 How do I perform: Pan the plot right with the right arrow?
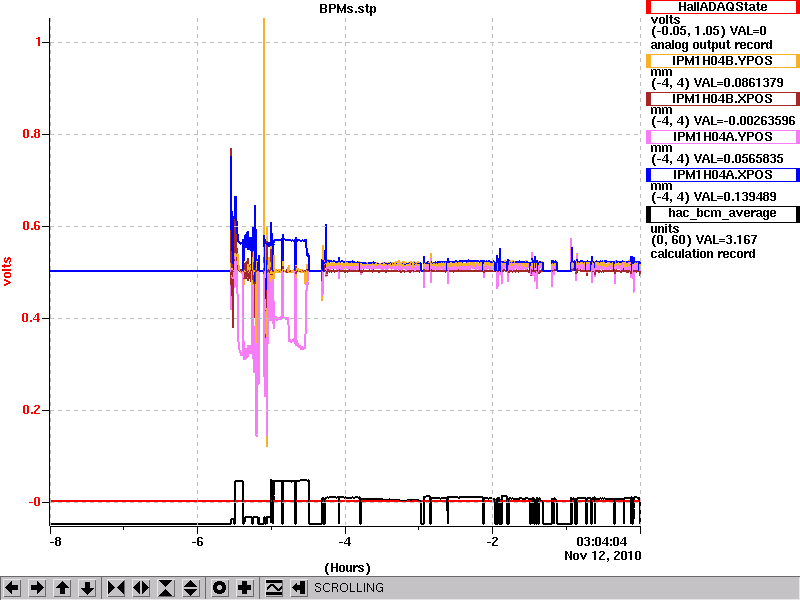tap(37, 588)
